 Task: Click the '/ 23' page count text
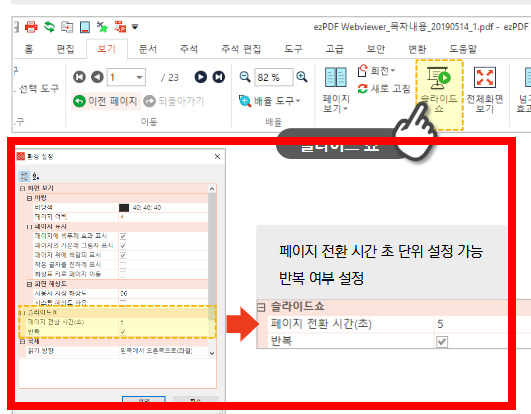coord(170,78)
